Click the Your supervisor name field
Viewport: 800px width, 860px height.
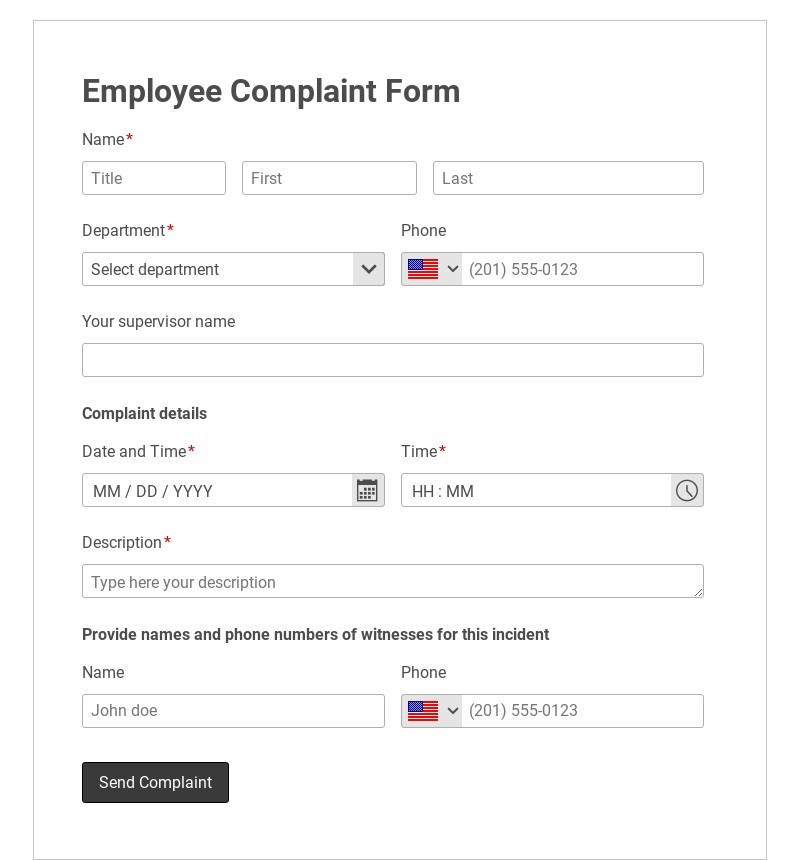[393, 360]
